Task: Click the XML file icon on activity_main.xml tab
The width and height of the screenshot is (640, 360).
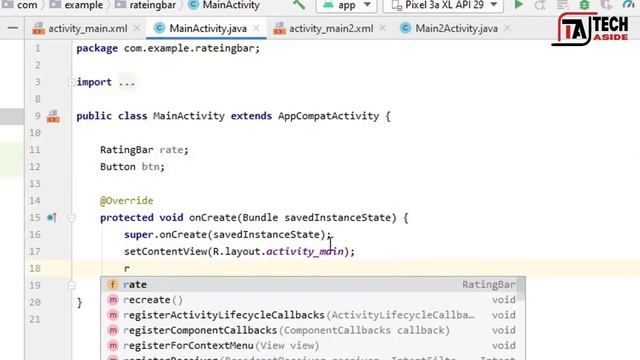Action: (39, 29)
